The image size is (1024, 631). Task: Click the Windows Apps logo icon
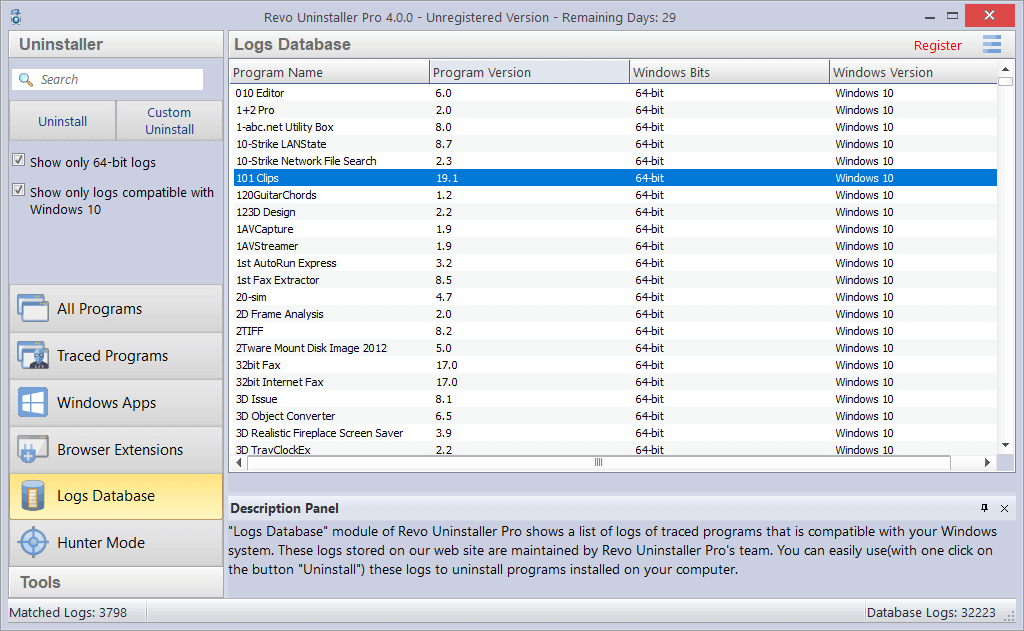click(33, 402)
